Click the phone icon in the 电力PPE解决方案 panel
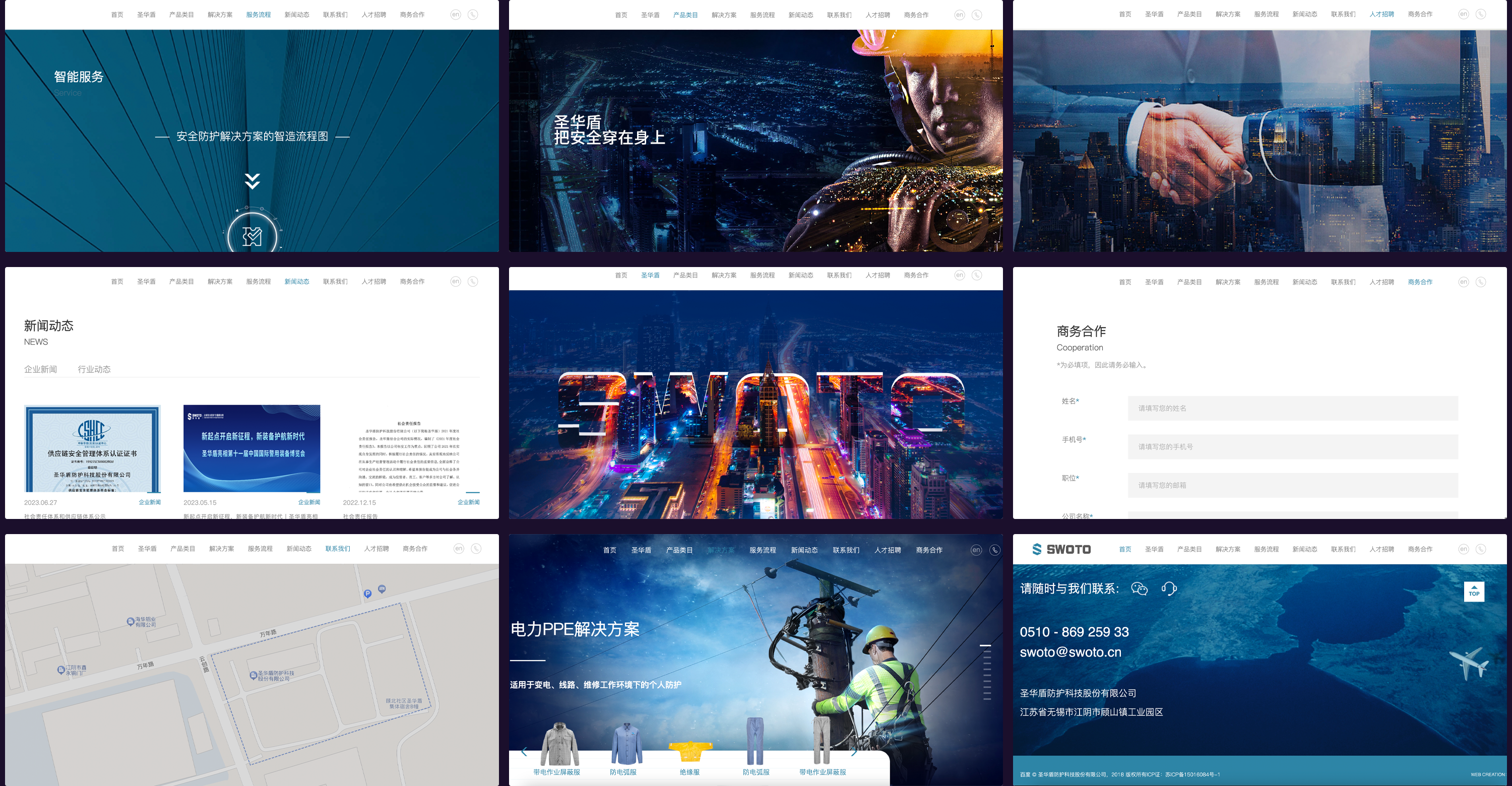The image size is (1512, 786). coord(994,550)
